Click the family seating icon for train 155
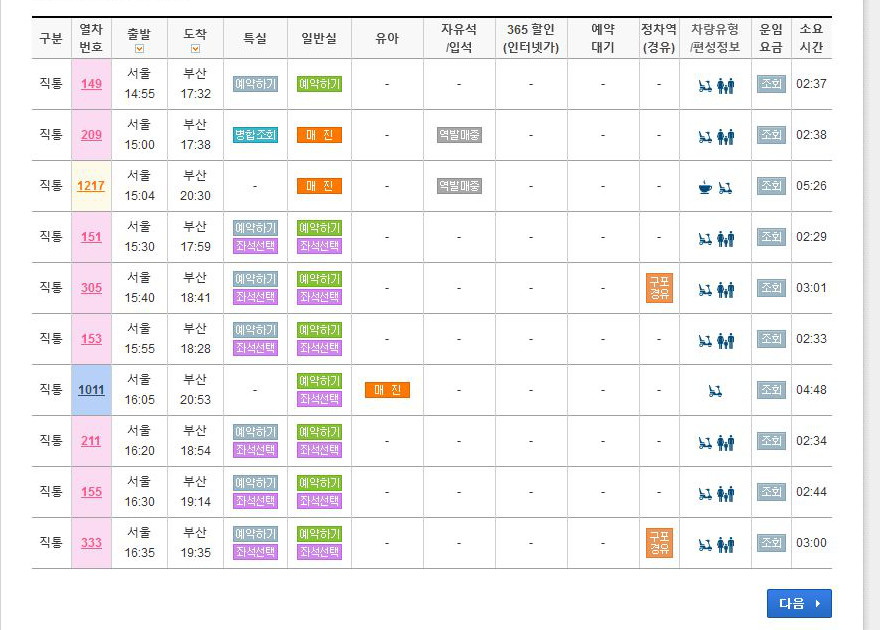Screen dimensions: 880x630 coord(726,493)
